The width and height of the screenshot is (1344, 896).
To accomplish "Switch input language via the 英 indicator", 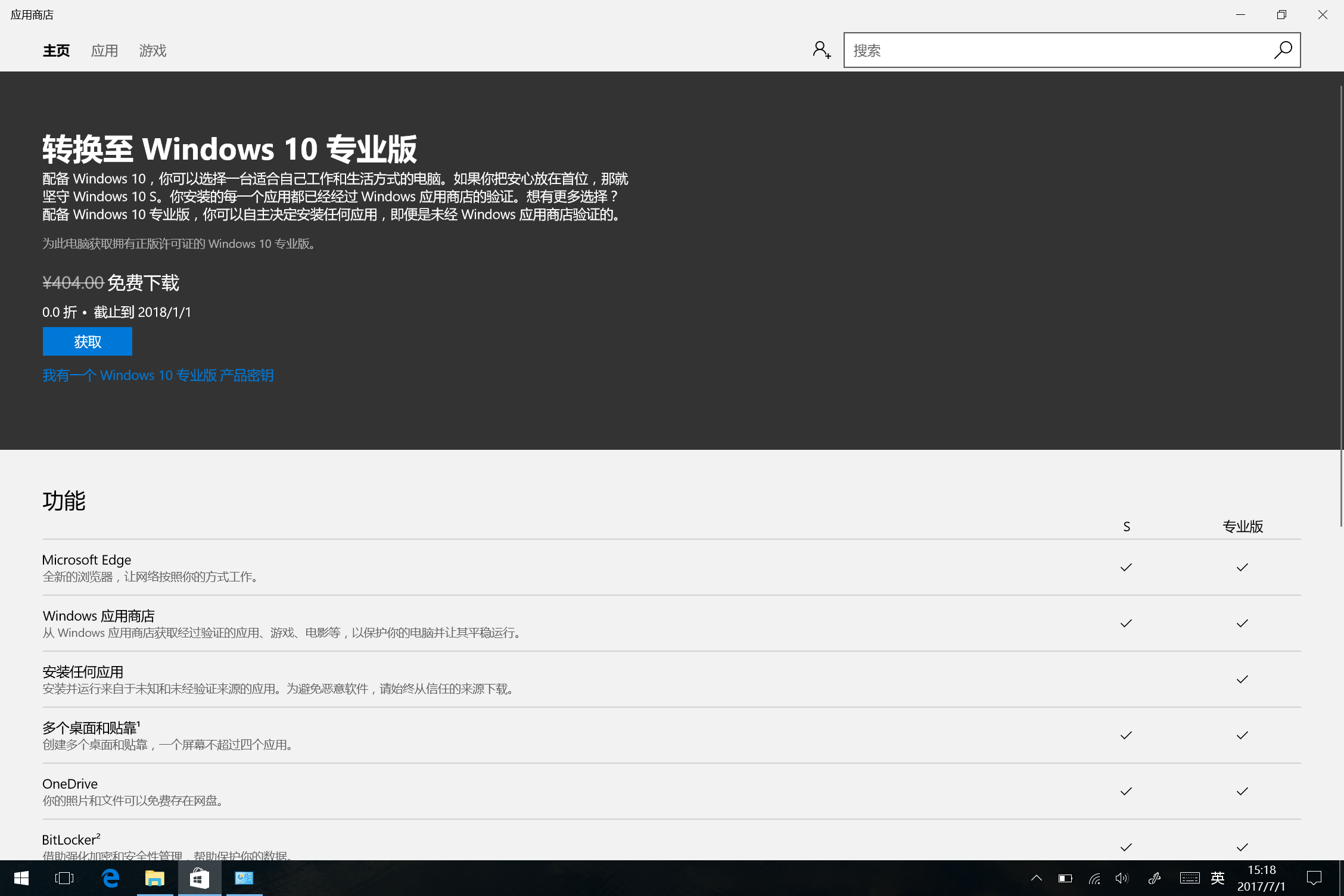I will pos(1218,878).
